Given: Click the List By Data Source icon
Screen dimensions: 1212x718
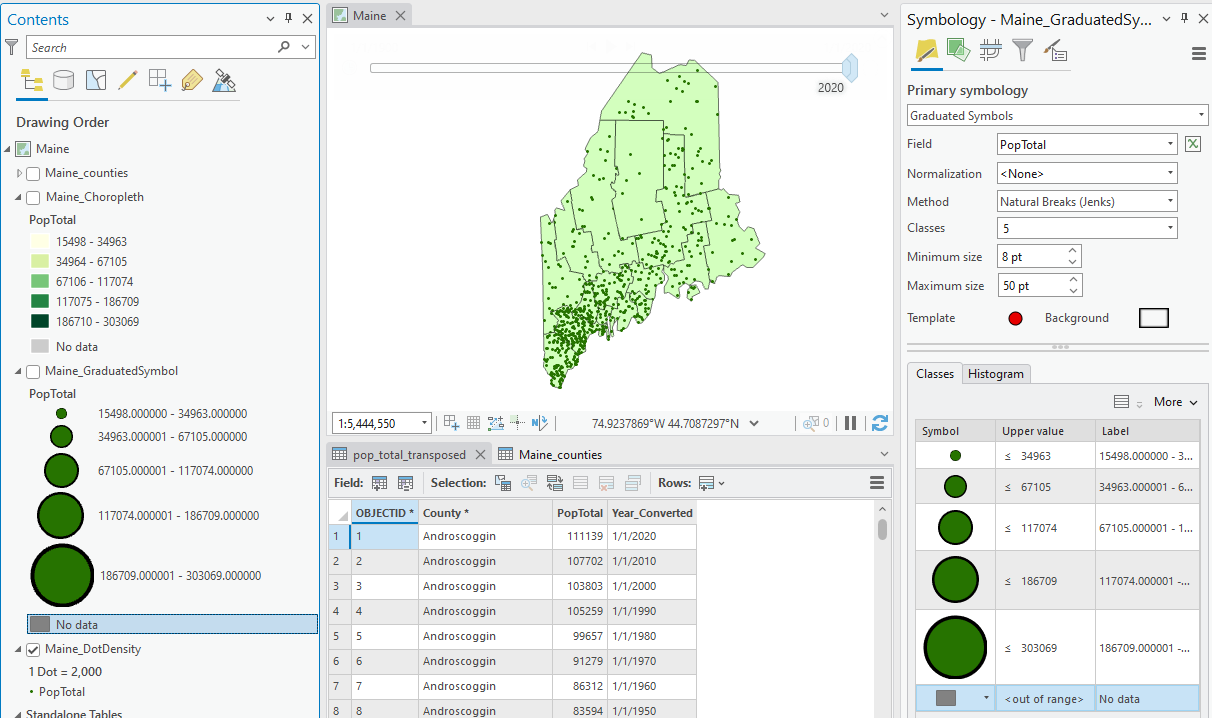Looking at the screenshot, I should [64, 80].
